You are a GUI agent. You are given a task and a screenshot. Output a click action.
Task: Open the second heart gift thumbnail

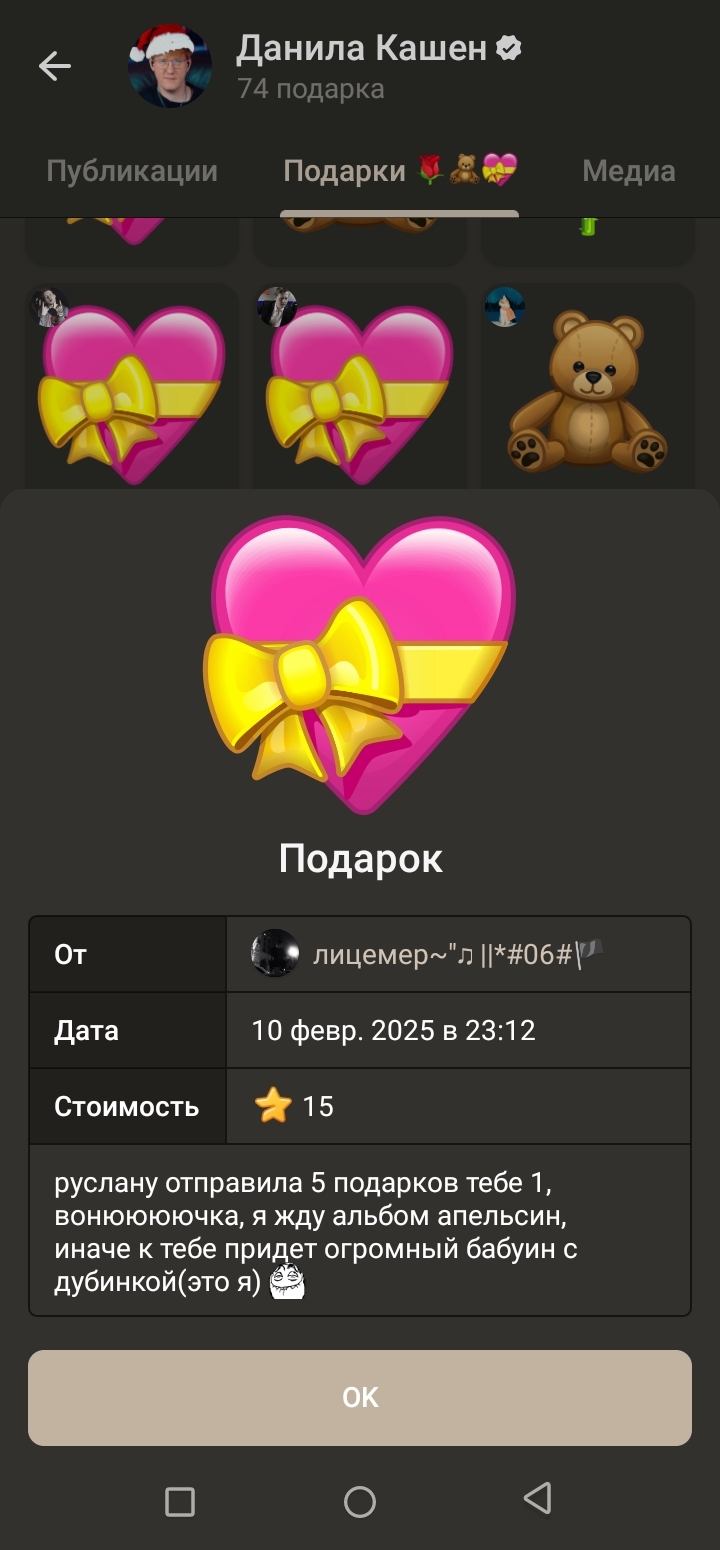[360, 386]
